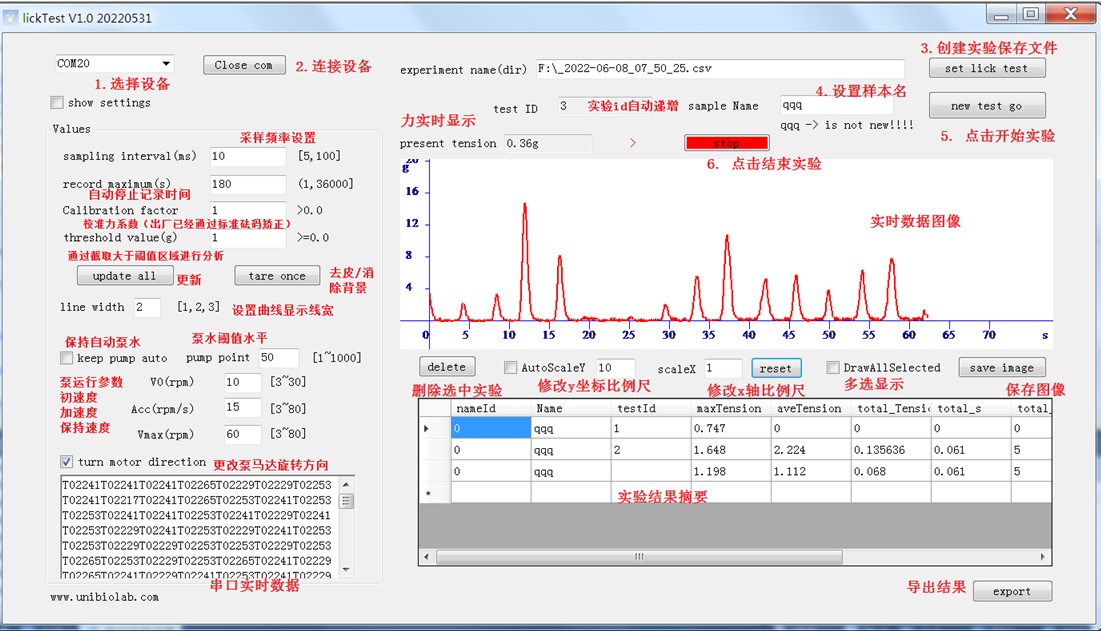The image size is (1101, 631).
Task: Edit the AutoScaleY value field
Action: point(616,368)
